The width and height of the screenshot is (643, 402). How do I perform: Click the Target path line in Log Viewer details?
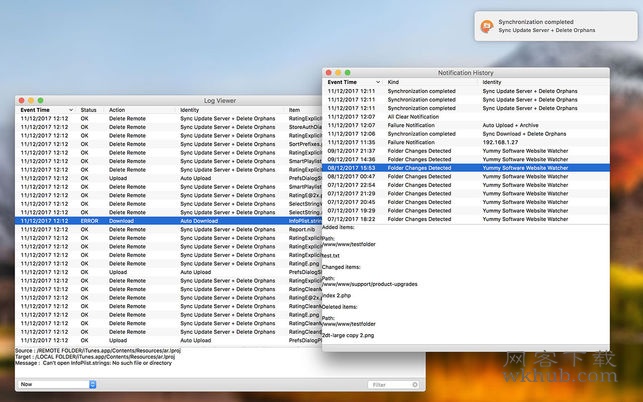95,357
